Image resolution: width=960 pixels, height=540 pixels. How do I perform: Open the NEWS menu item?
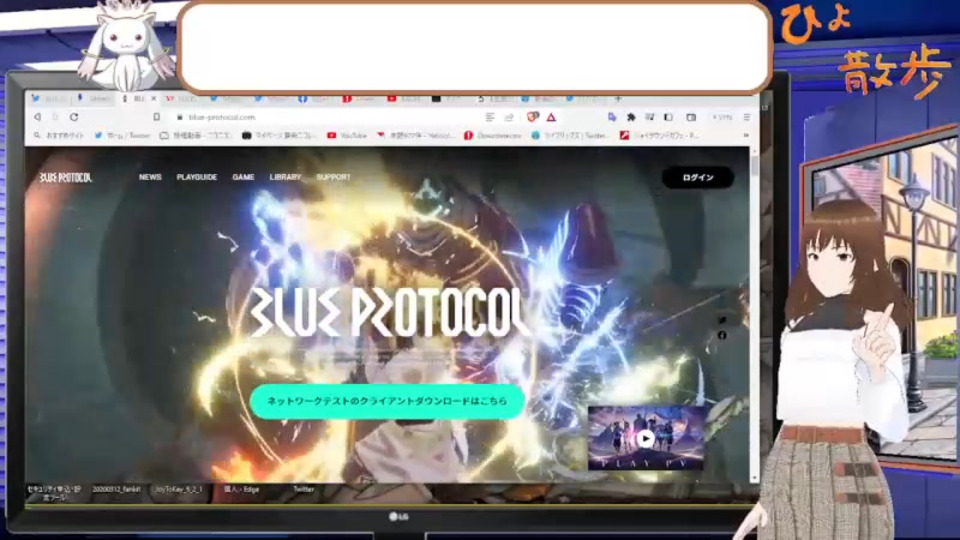coord(150,177)
